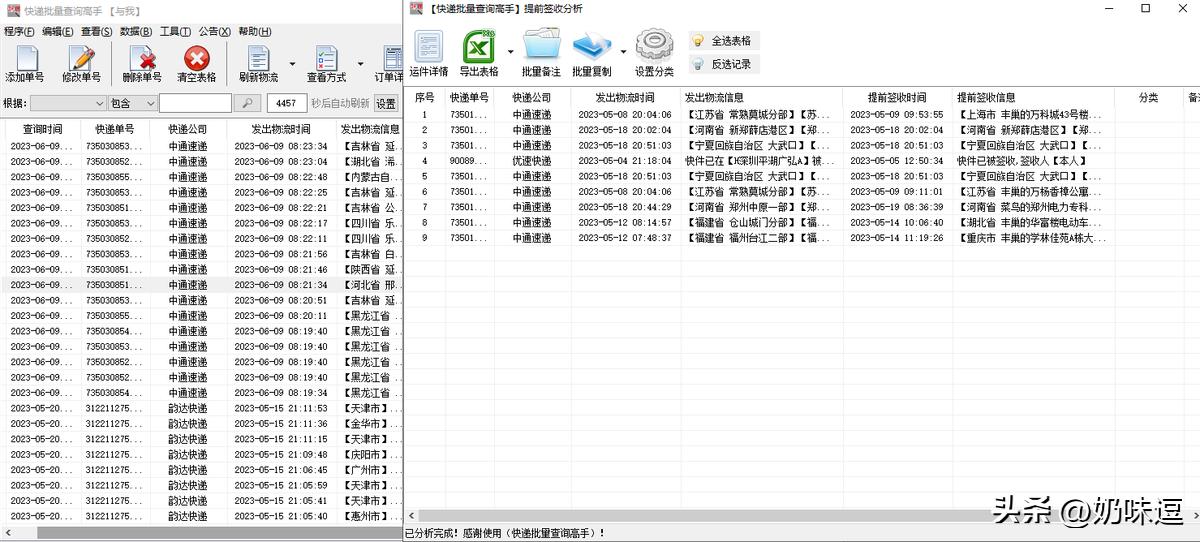
Task: Click the magnifier search icon button
Action: tap(248, 103)
